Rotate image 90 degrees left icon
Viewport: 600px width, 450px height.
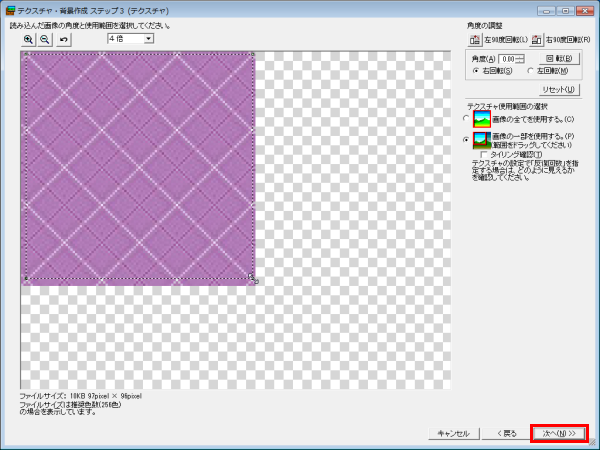pos(475,40)
